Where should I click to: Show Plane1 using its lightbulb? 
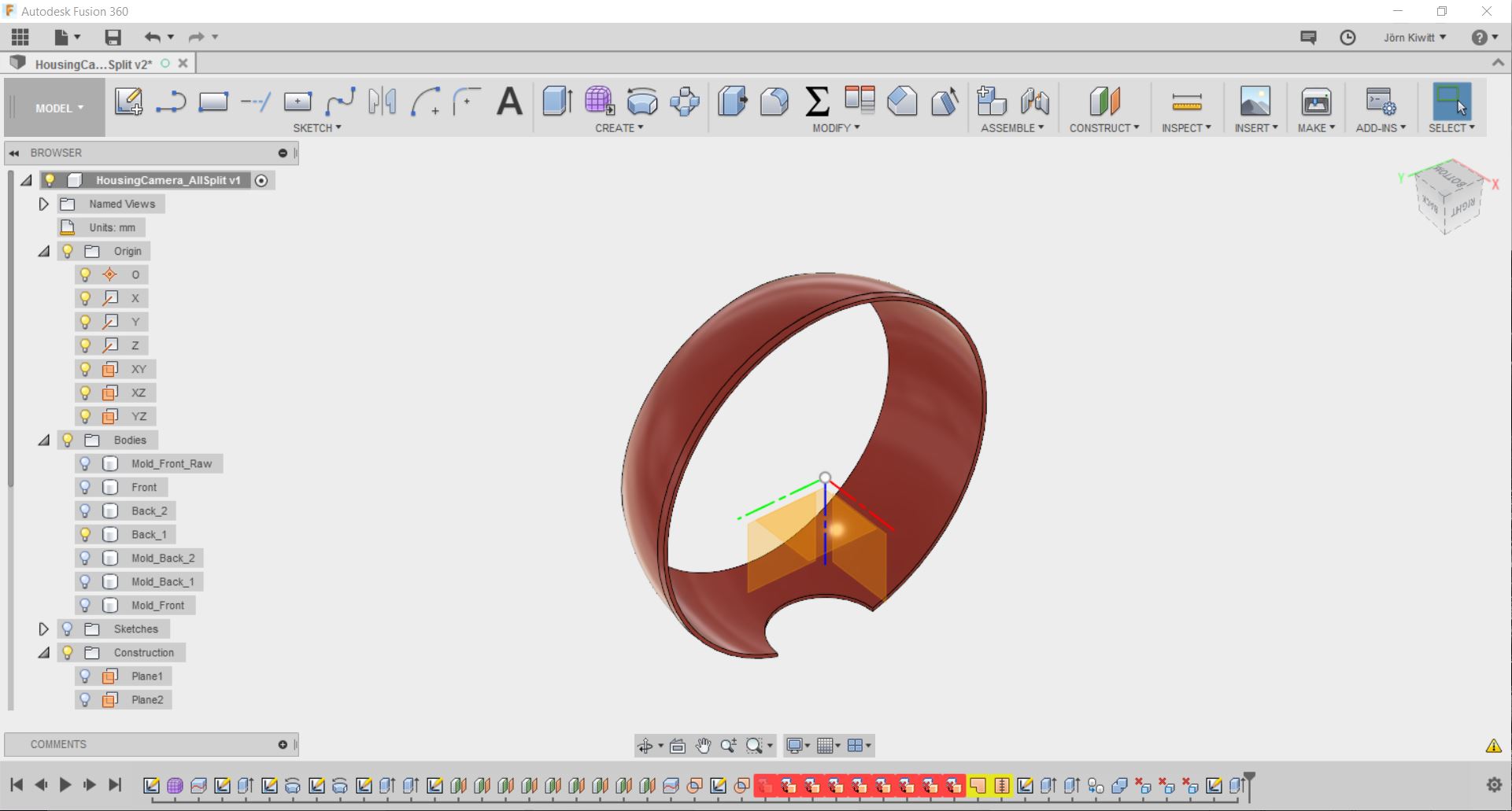click(x=85, y=676)
